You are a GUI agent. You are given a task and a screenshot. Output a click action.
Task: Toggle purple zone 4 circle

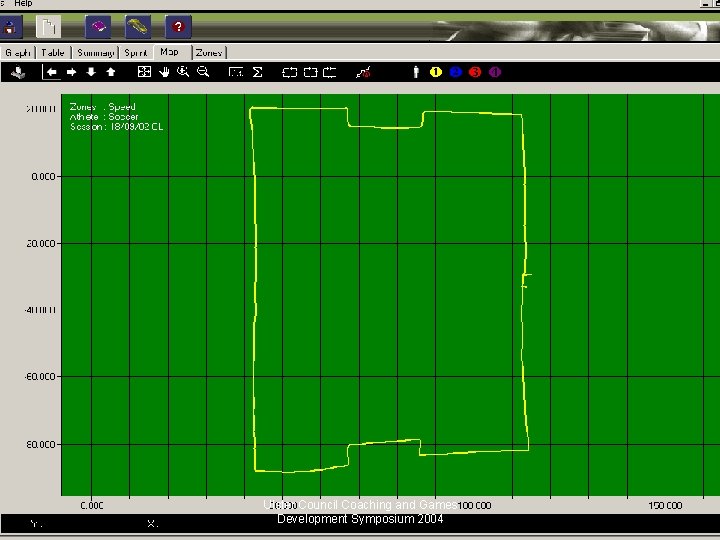tap(495, 72)
